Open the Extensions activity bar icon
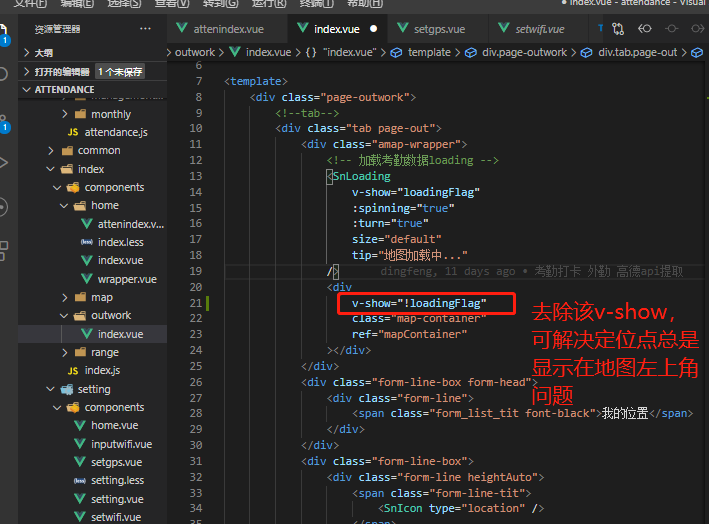This screenshot has height=524, width=709. click(3, 250)
